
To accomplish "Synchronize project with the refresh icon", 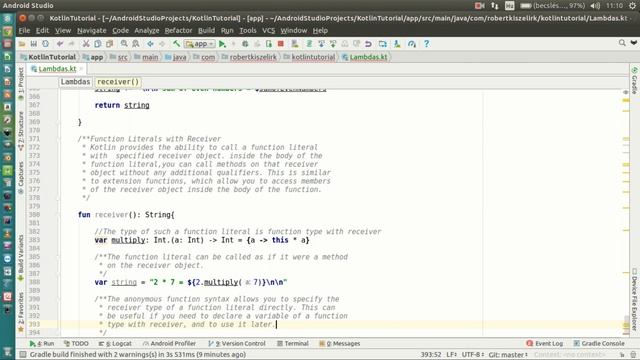I will coord(45,44).
